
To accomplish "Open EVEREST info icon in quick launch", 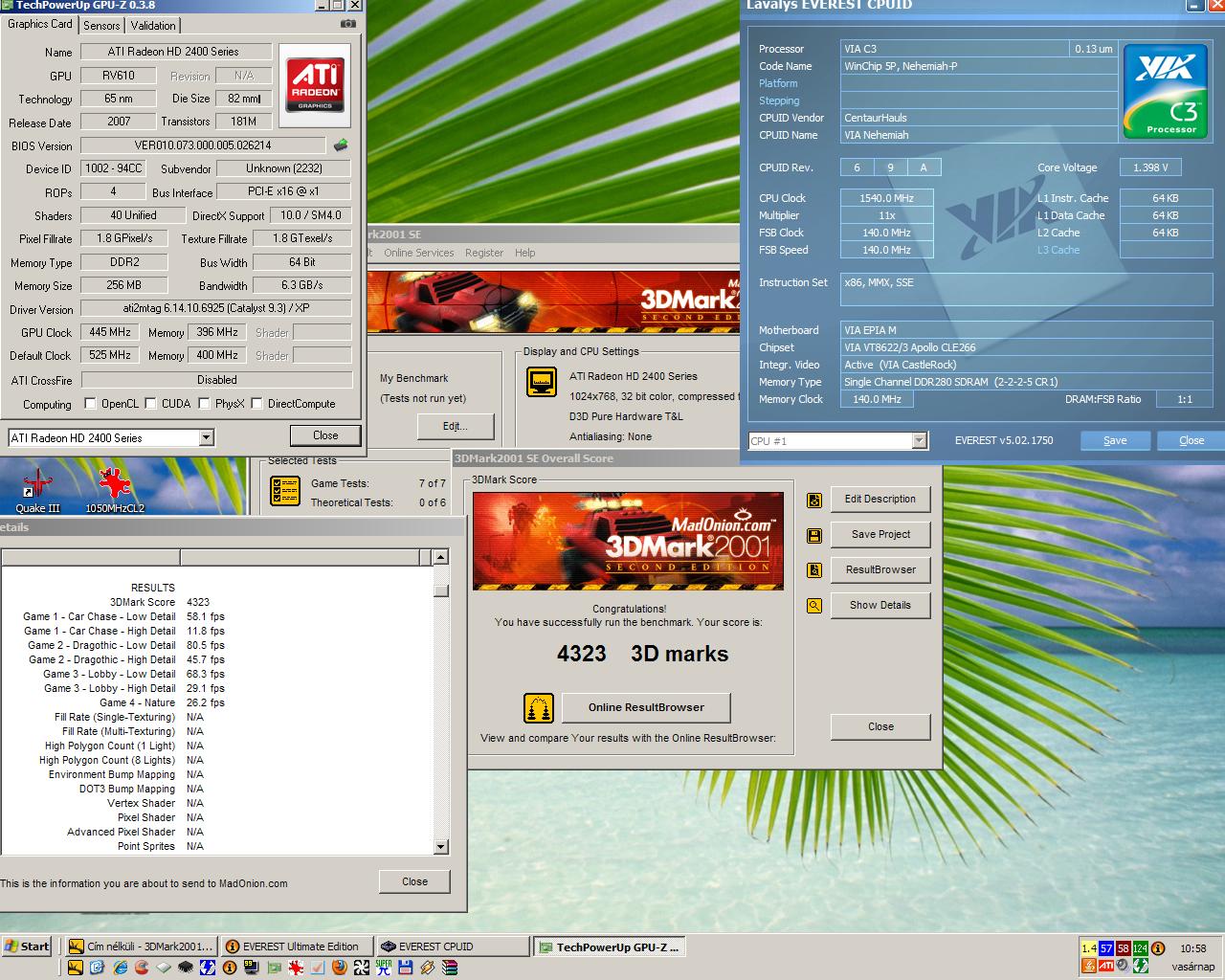I will tap(230, 968).
